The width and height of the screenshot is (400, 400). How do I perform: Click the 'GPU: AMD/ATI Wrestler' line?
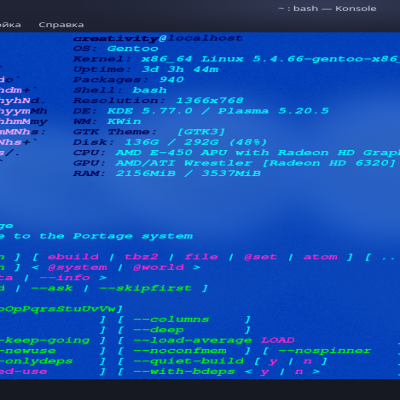(234, 163)
